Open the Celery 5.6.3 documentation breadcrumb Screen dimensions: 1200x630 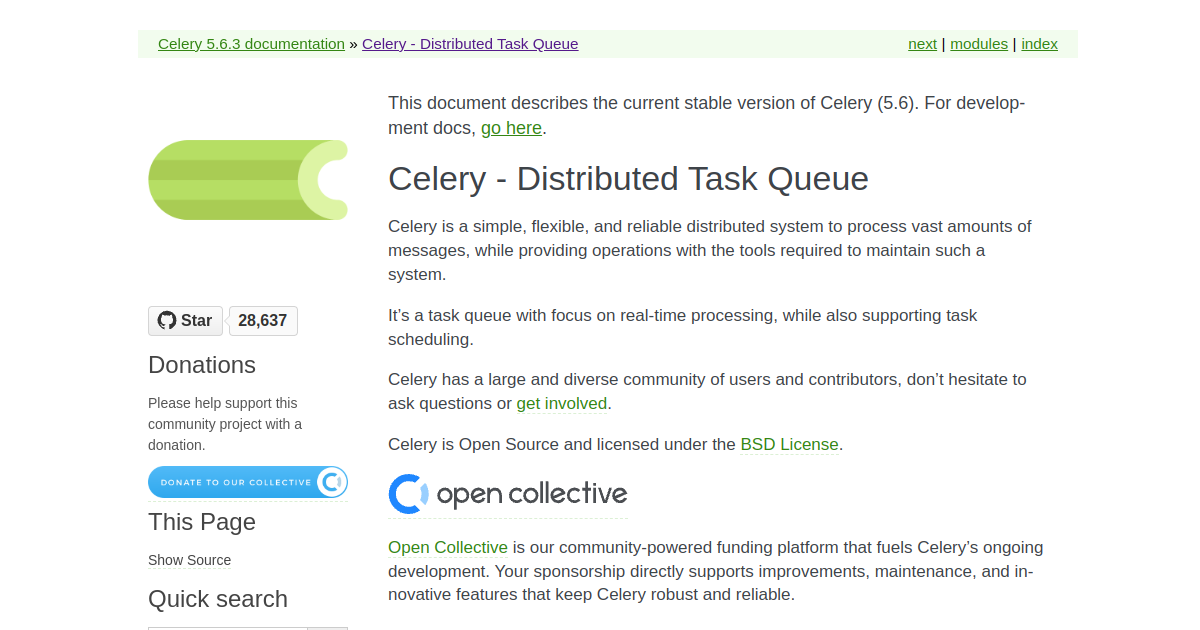coord(251,44)
